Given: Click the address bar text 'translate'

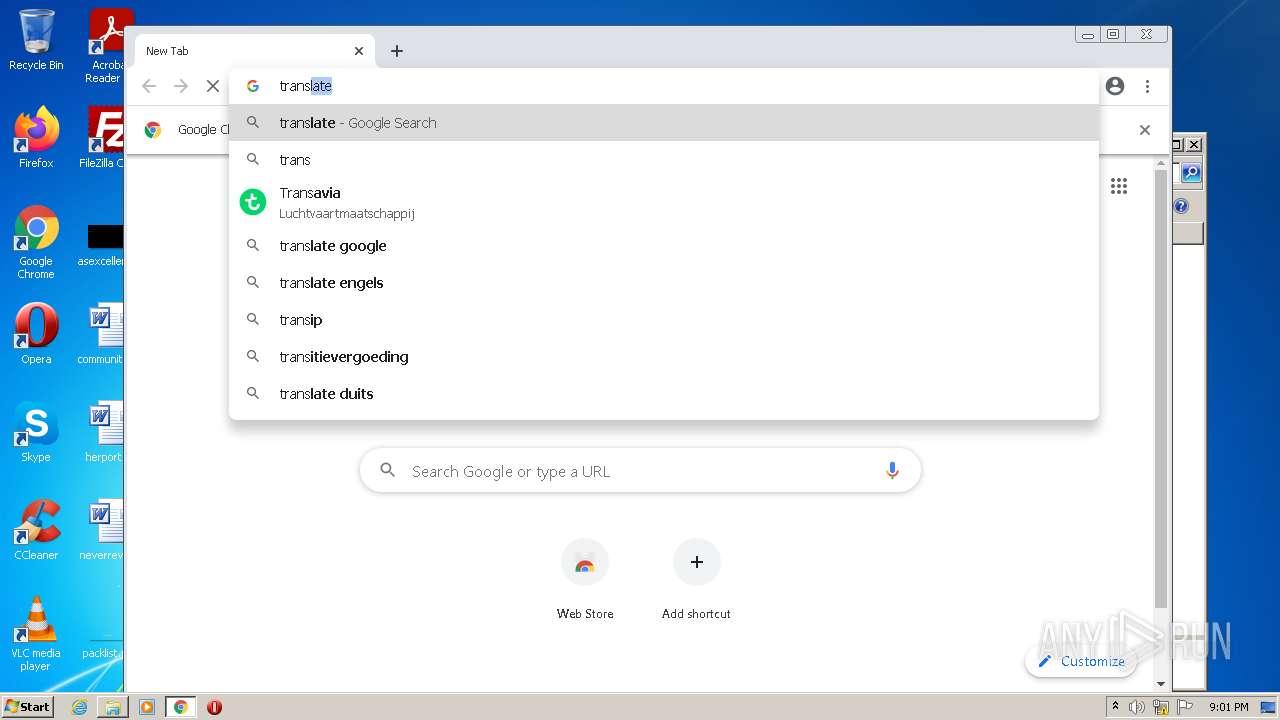Looking at the screenshot, I should click(306, 86).
